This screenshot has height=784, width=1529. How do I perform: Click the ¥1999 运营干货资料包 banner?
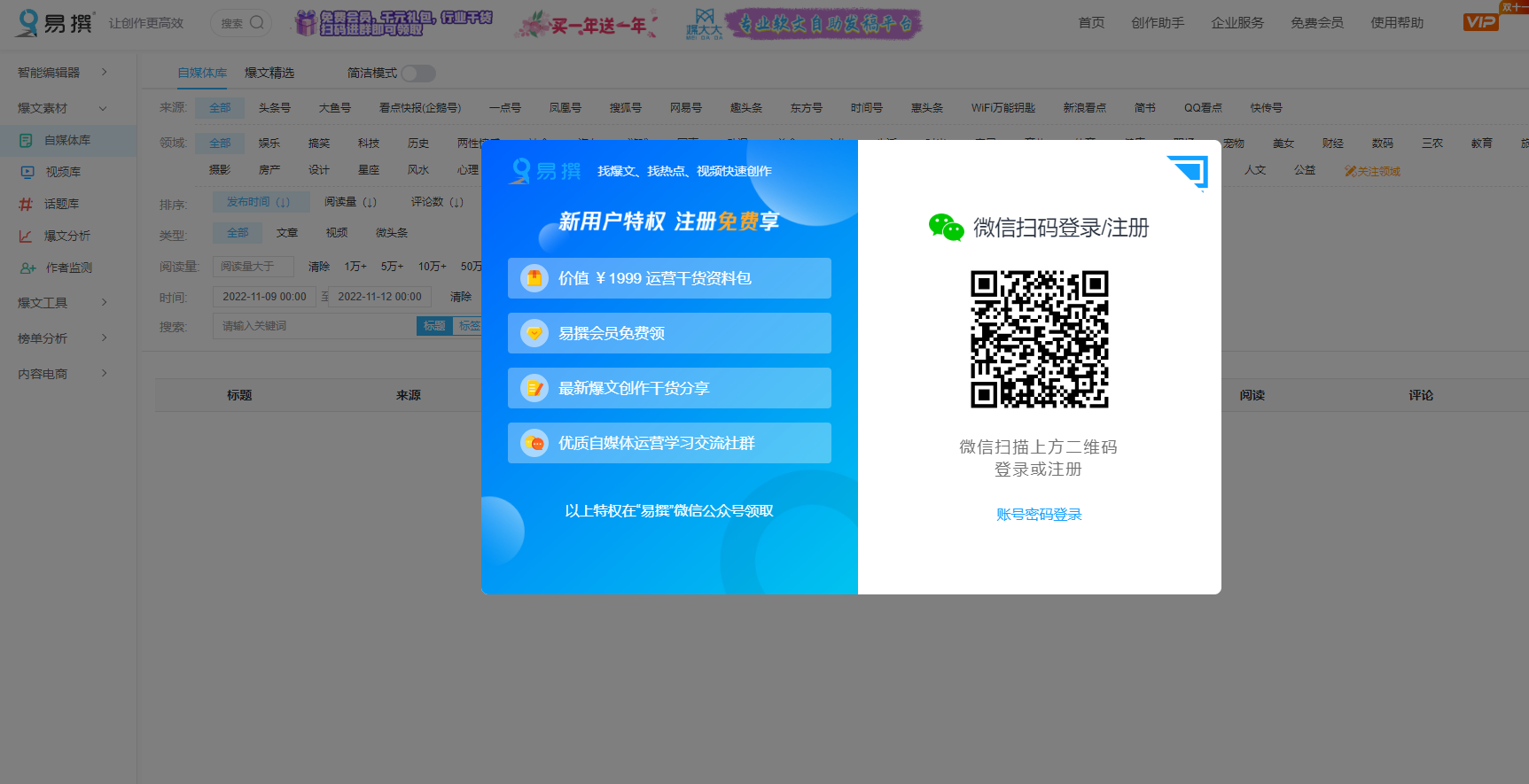[669, 278]
